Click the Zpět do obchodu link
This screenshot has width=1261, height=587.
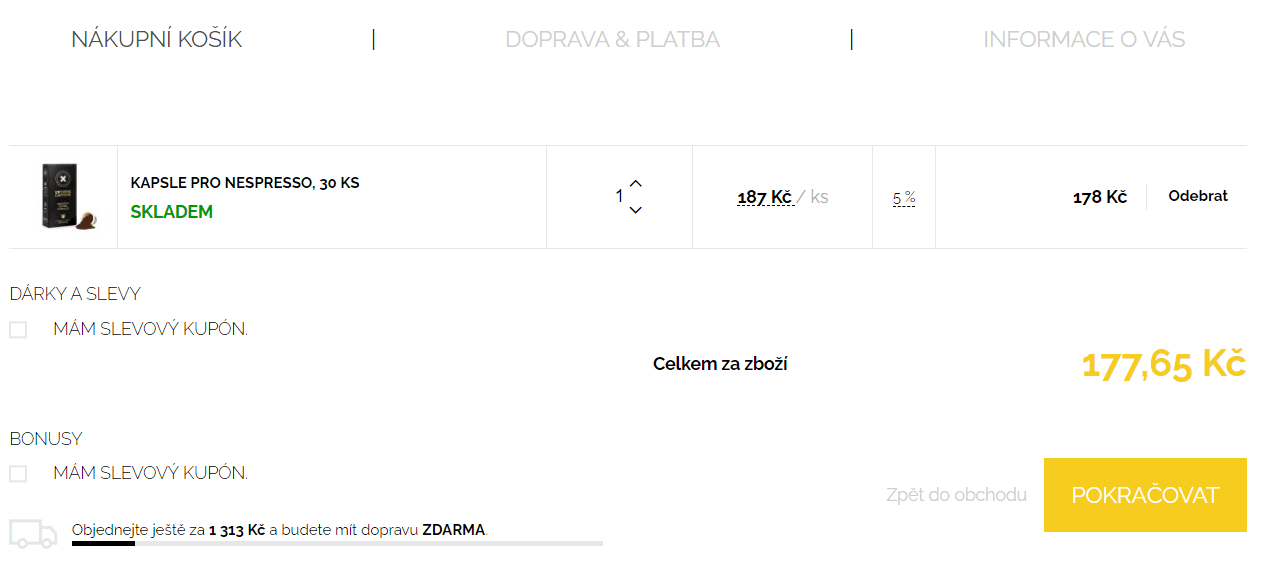tap(956, 495)
